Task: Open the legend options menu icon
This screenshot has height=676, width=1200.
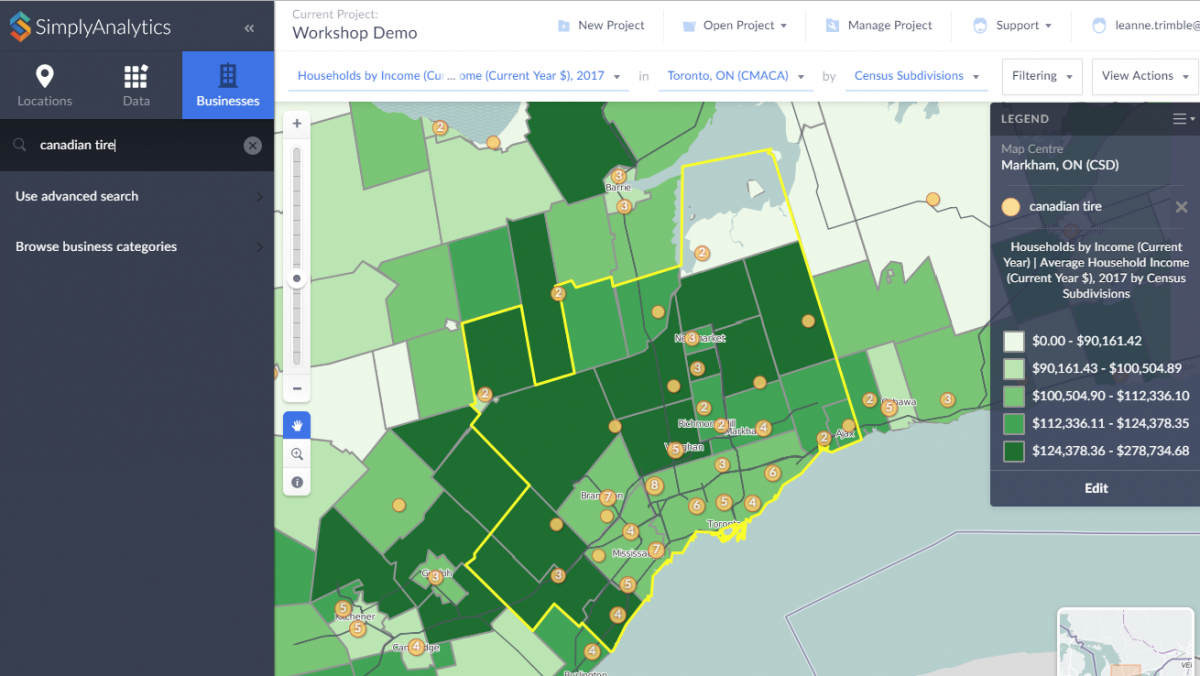Action: (1183, 119)
